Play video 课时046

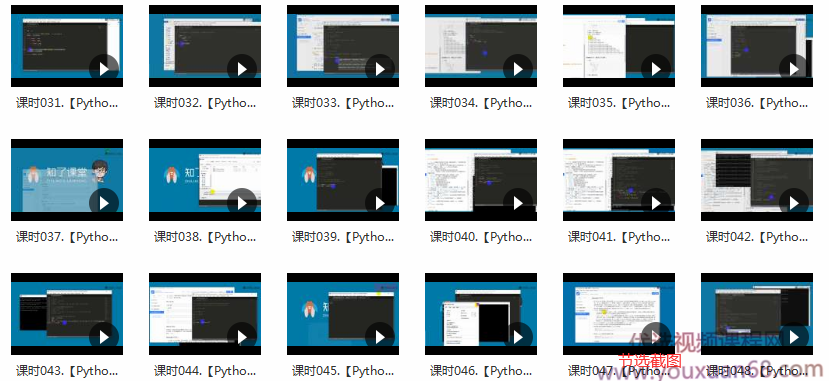(x=518, y=337)
